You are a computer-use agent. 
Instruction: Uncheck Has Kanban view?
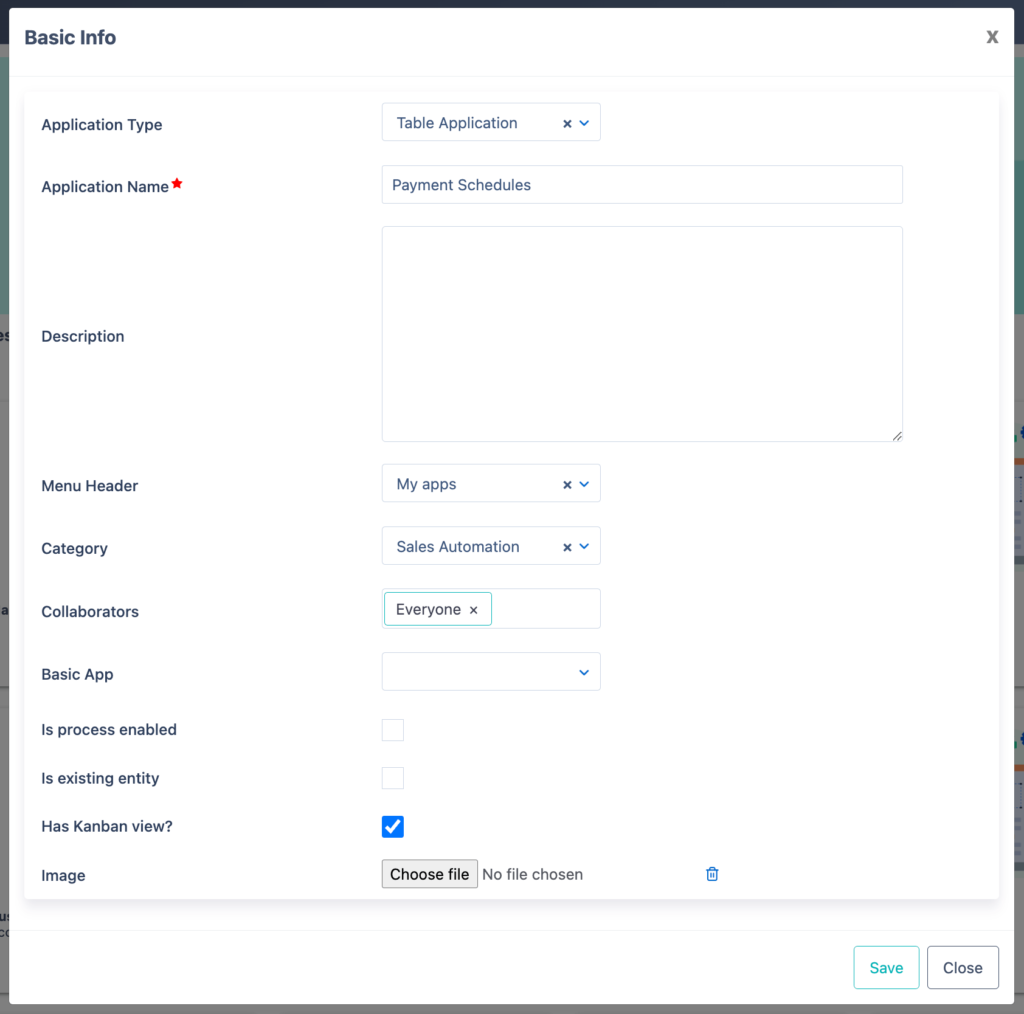tap(392, 826)
